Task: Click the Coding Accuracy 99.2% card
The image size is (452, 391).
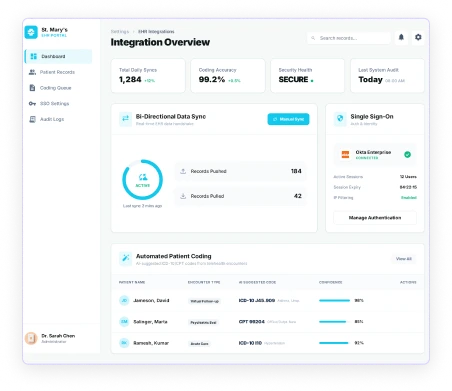Action: (228, 76)
